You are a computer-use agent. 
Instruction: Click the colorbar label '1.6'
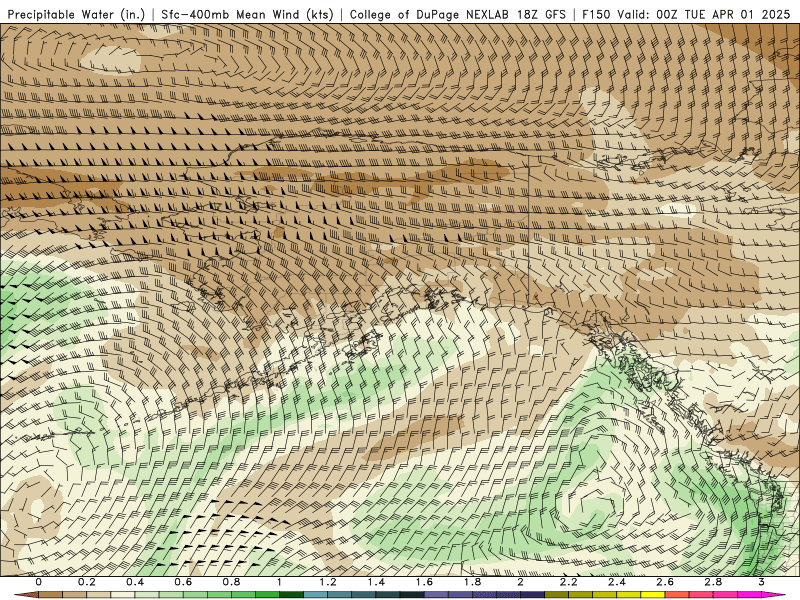[424, 582]
